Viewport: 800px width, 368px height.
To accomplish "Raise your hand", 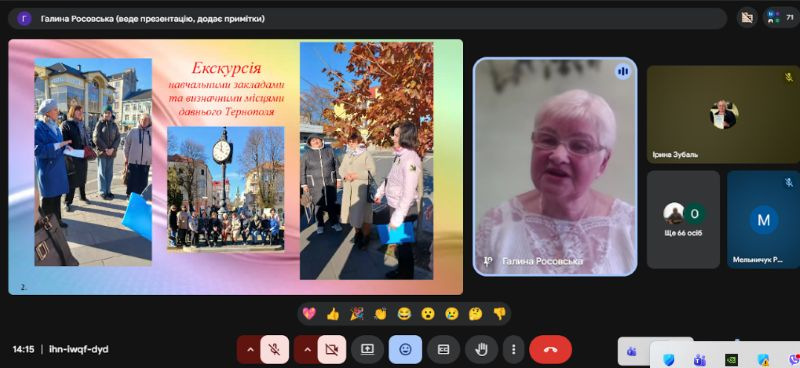I will pos(481,350).
